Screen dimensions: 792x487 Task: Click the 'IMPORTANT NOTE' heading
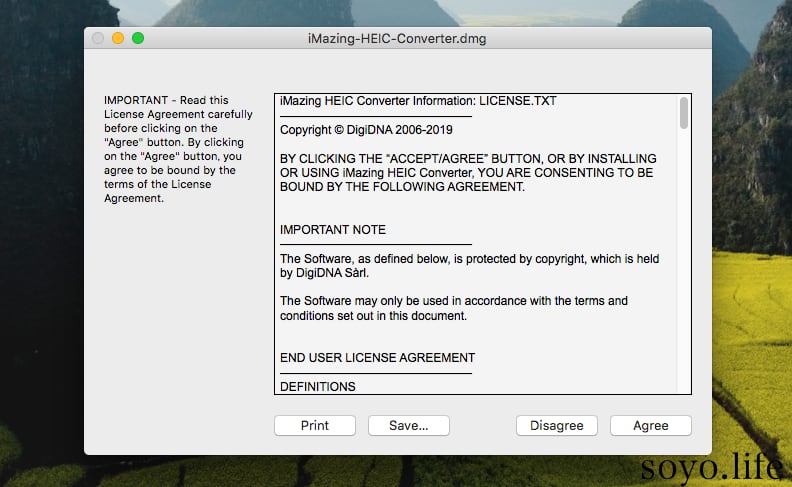[x=333, y=230]
